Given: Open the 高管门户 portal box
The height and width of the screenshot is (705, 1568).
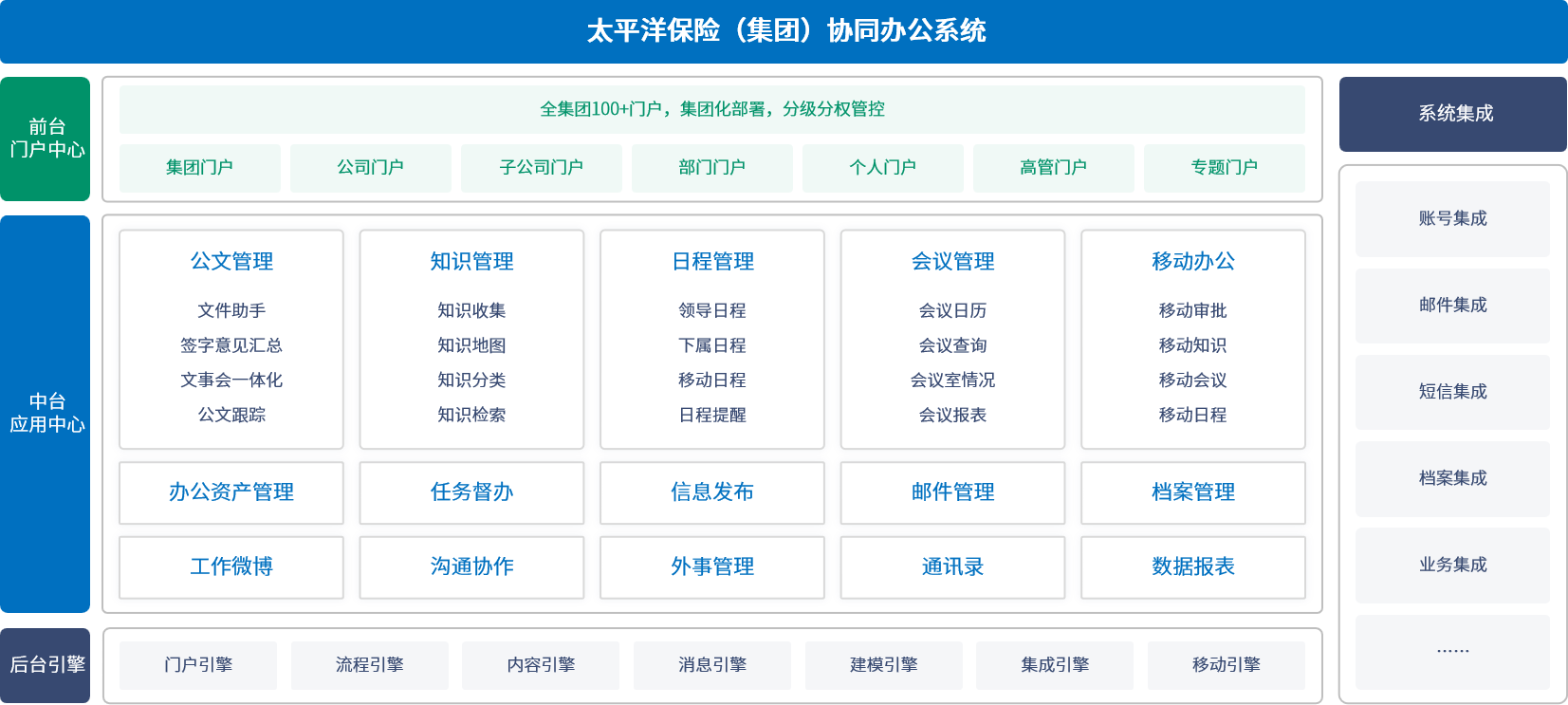Looking at the screenshot, I should [1054, 168].
